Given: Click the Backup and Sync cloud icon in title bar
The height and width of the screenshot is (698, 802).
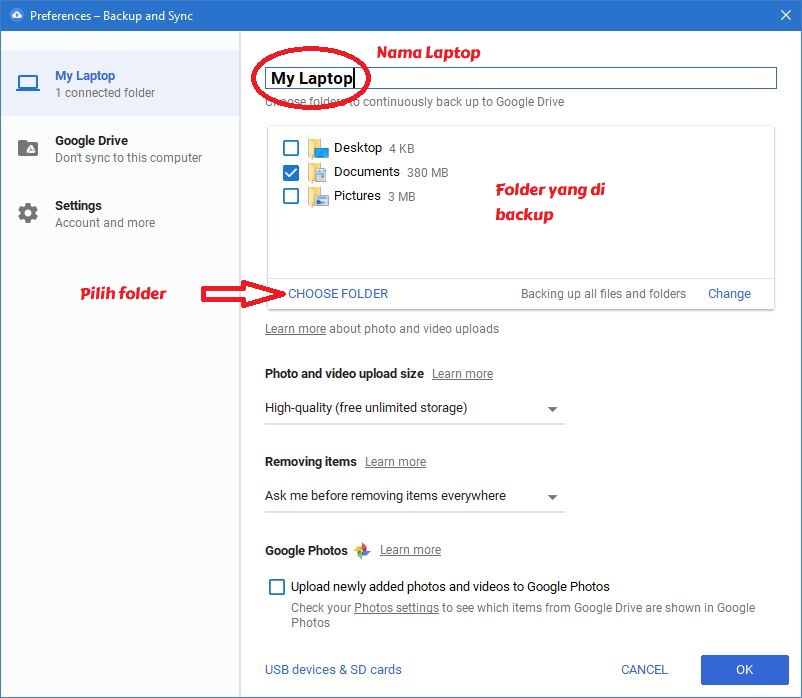Looking at the screenshot, I should [17, 15].
